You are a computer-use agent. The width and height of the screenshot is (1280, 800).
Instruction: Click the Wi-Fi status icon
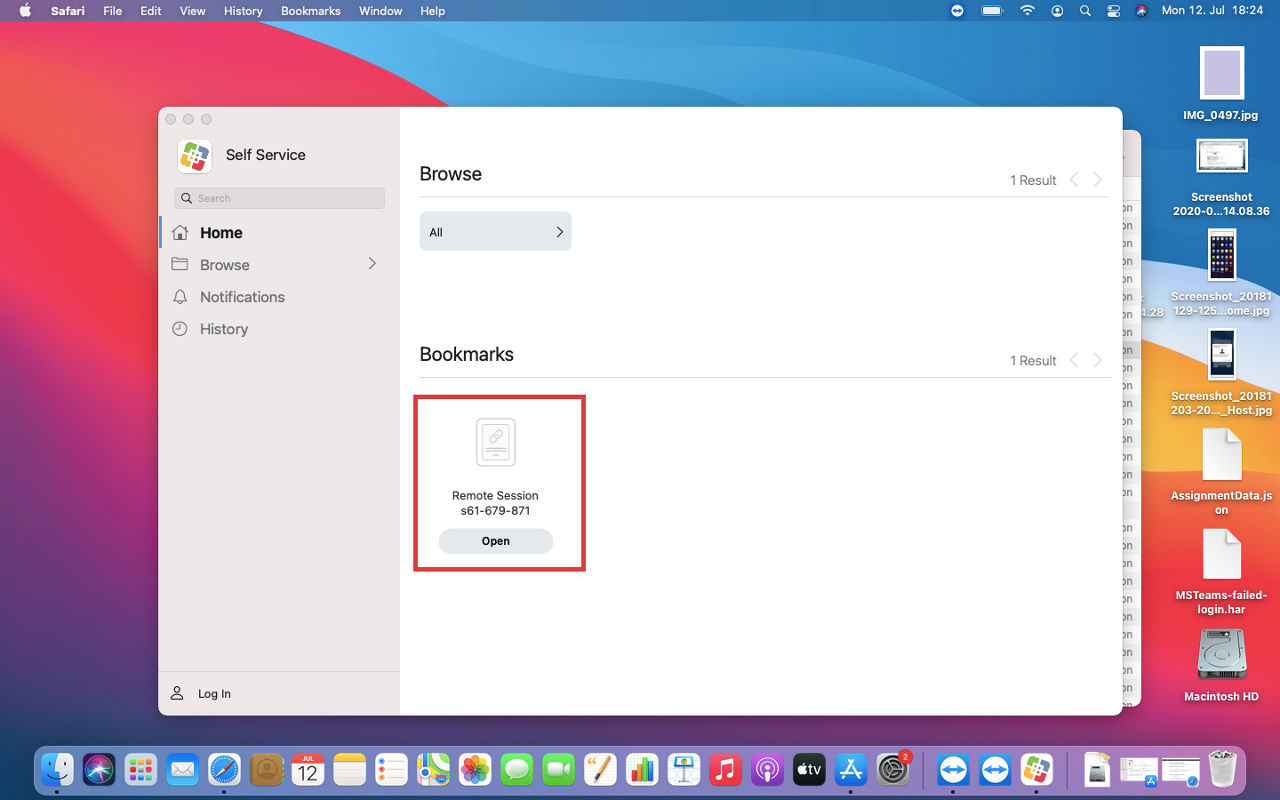click(1027, 11)
